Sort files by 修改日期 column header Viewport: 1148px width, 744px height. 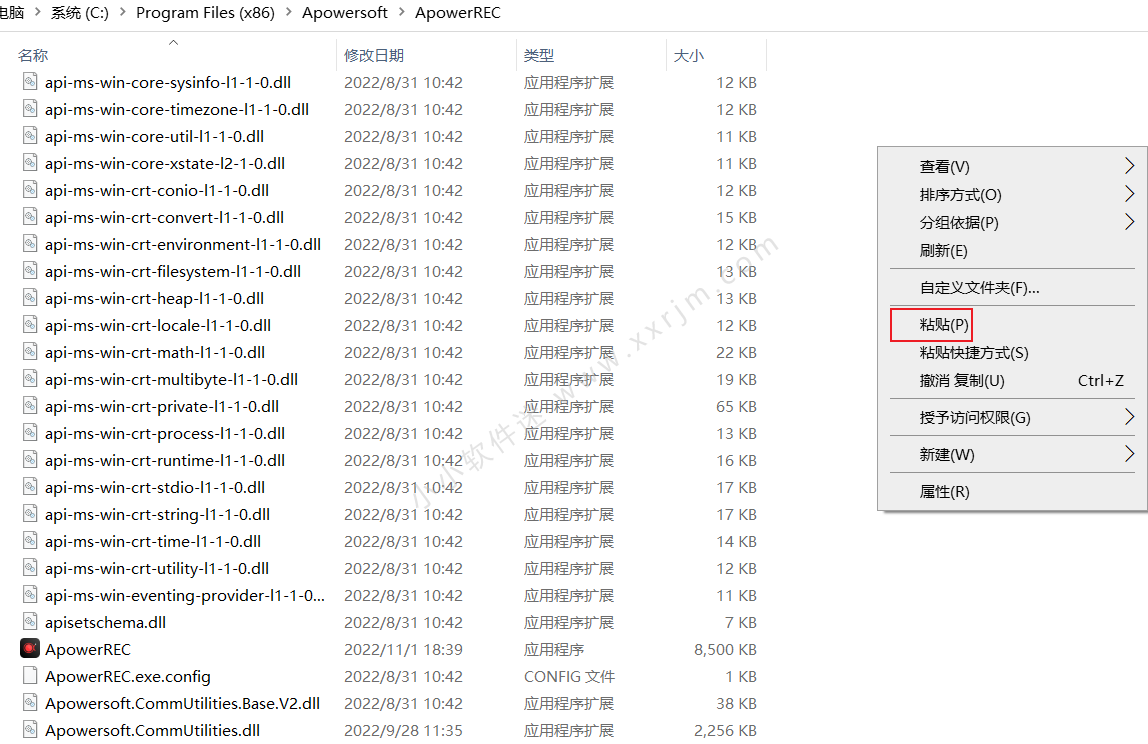click(x=374, y=55)
